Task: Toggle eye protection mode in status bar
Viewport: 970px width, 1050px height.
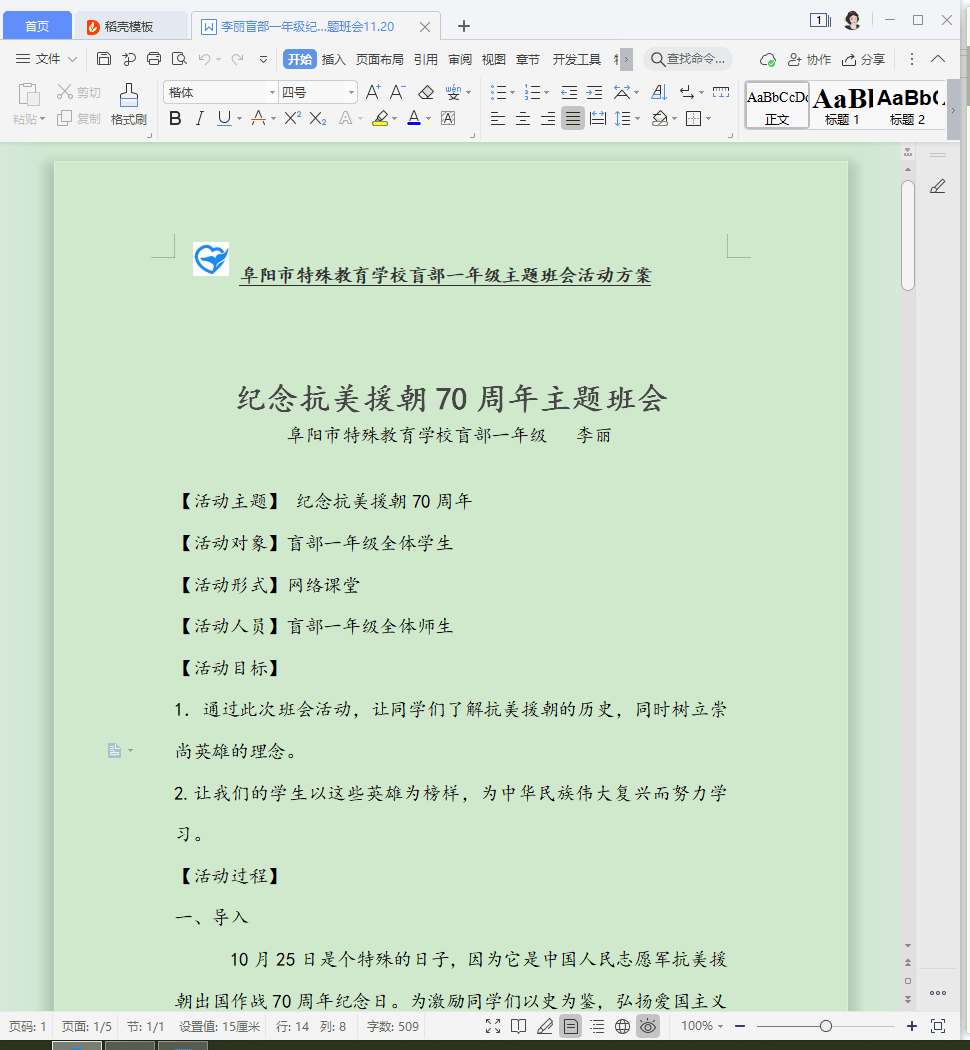Action: coord(648,1026)
